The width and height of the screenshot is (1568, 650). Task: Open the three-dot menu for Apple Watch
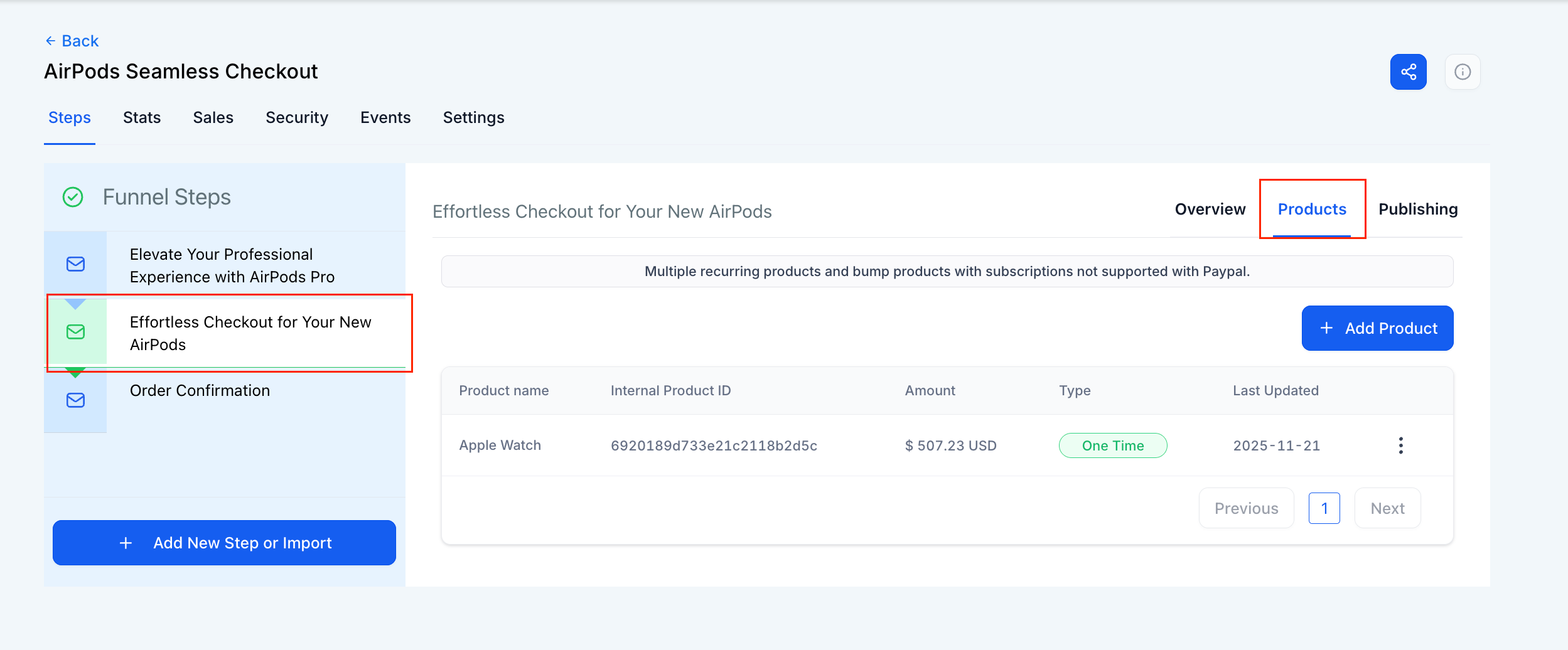point(1400,445)
